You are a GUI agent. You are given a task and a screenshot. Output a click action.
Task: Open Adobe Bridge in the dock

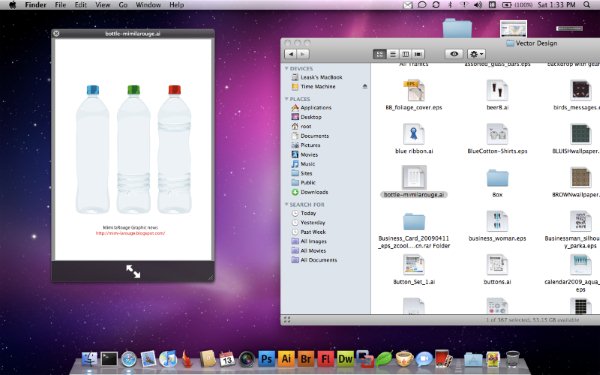pyautogui.click(x=306, y=359)
